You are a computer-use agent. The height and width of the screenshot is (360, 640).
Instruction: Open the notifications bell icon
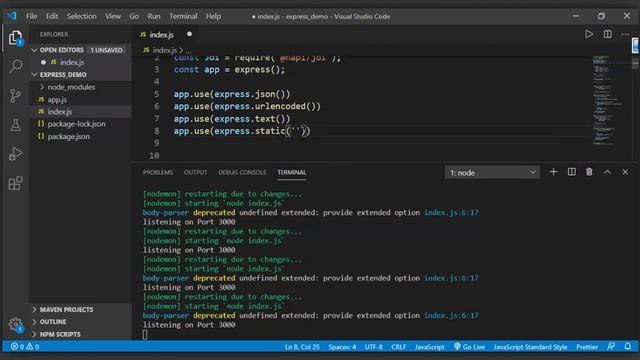tap(628, 347)
